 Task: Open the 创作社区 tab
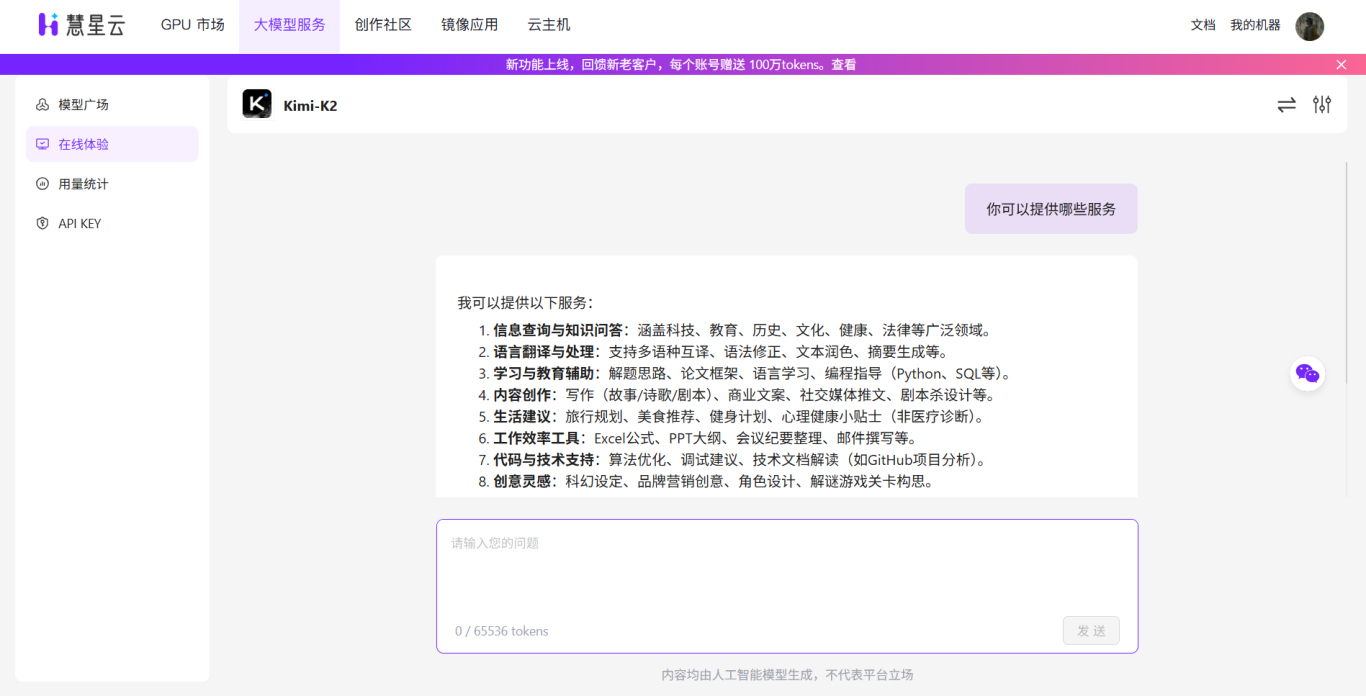(383, 25)
